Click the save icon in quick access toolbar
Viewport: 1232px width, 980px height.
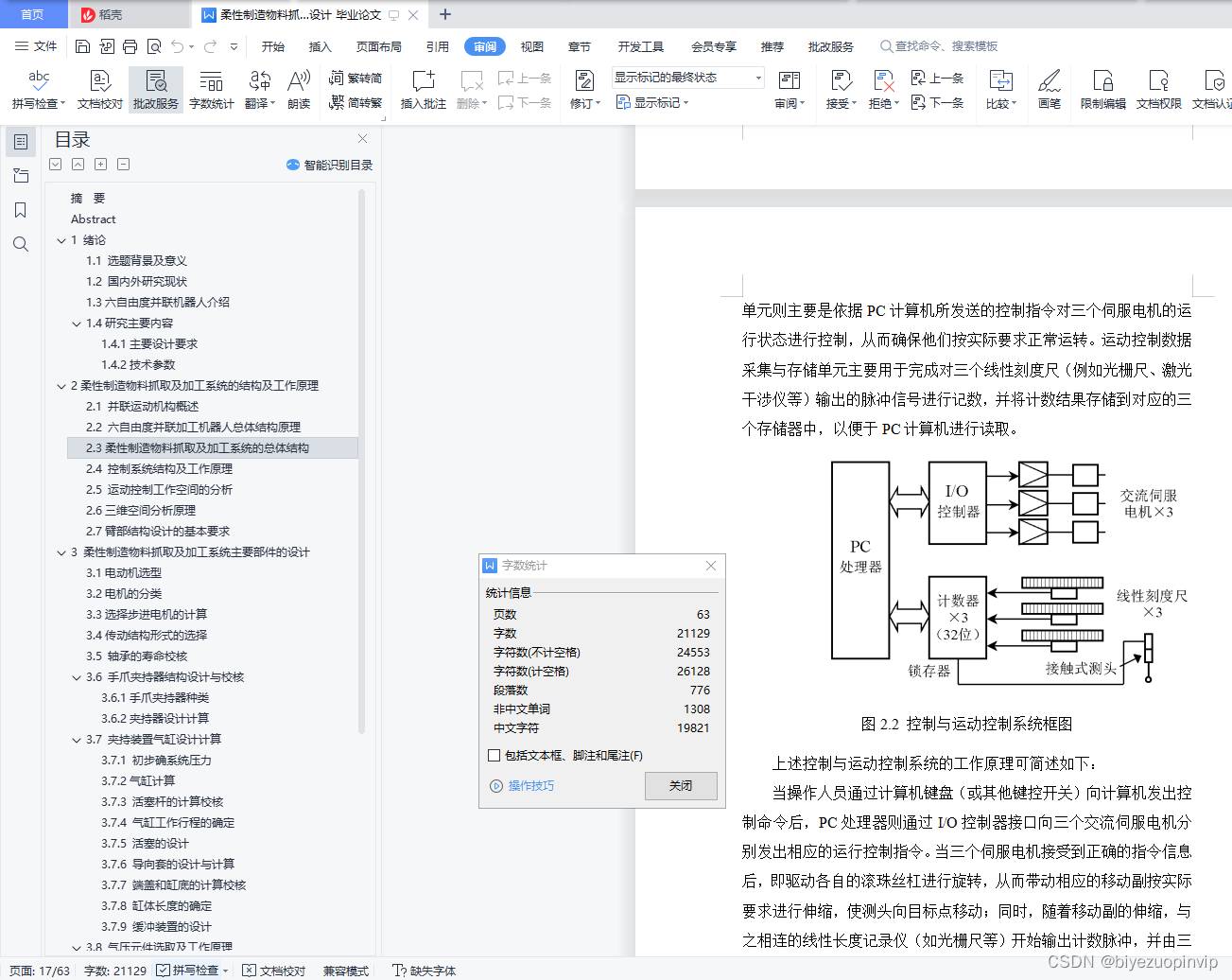(82, 46)
